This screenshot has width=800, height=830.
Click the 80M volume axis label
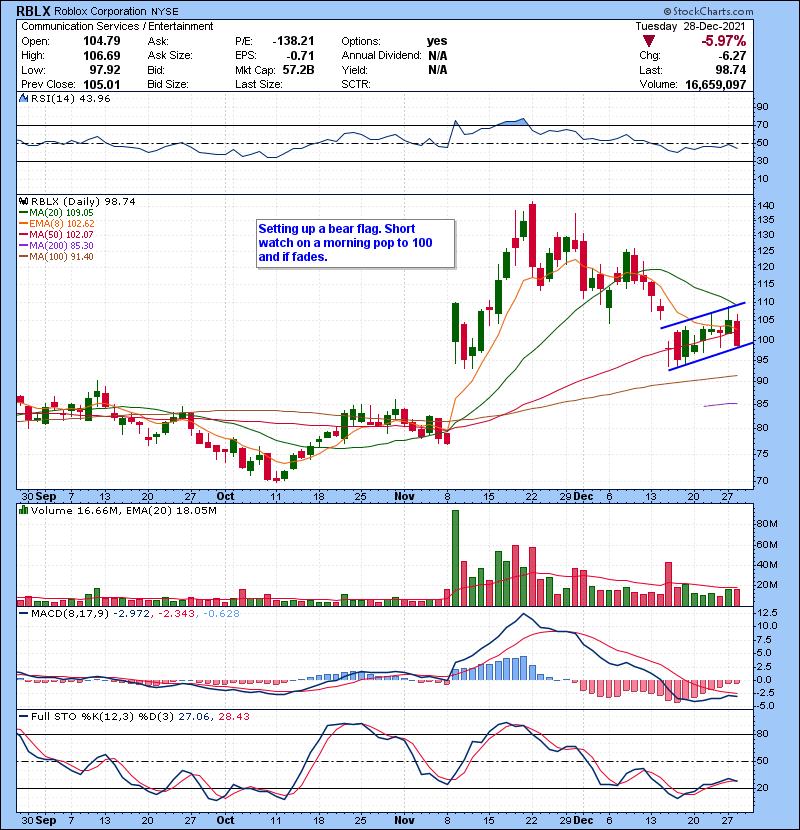tap(767, 524)
